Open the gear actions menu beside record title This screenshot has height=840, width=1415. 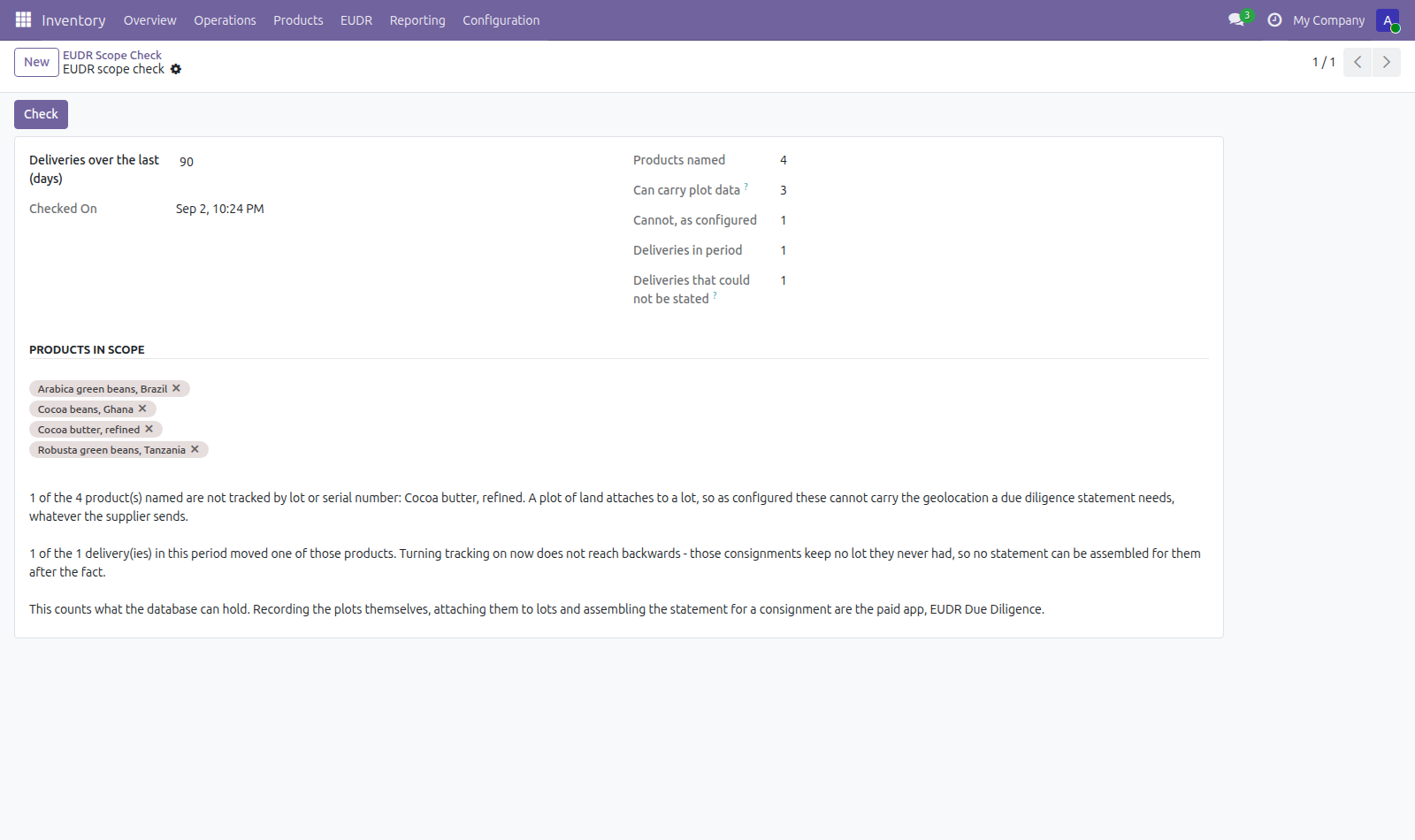point(176,69)
